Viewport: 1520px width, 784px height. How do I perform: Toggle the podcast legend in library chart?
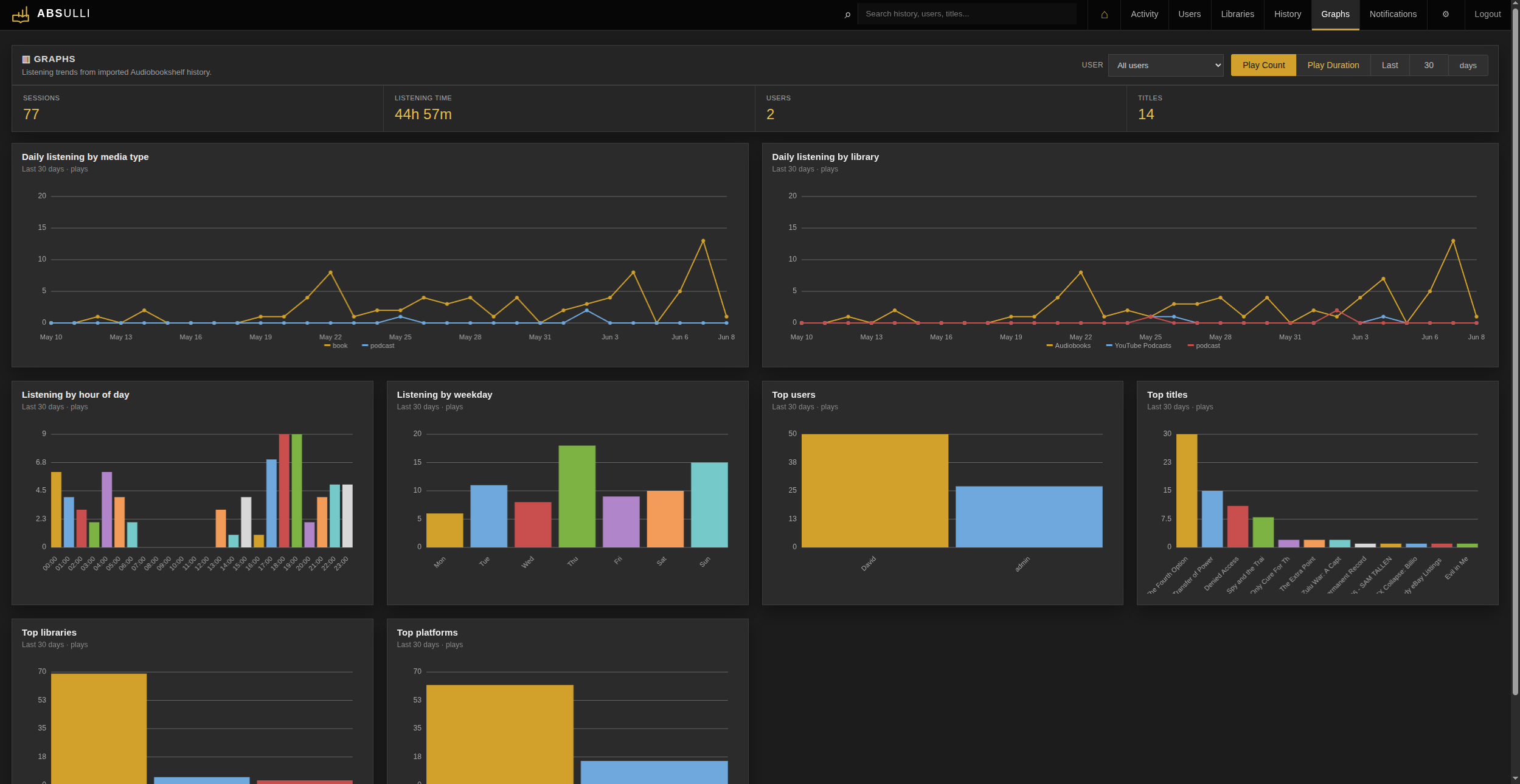pos(1203,345)
